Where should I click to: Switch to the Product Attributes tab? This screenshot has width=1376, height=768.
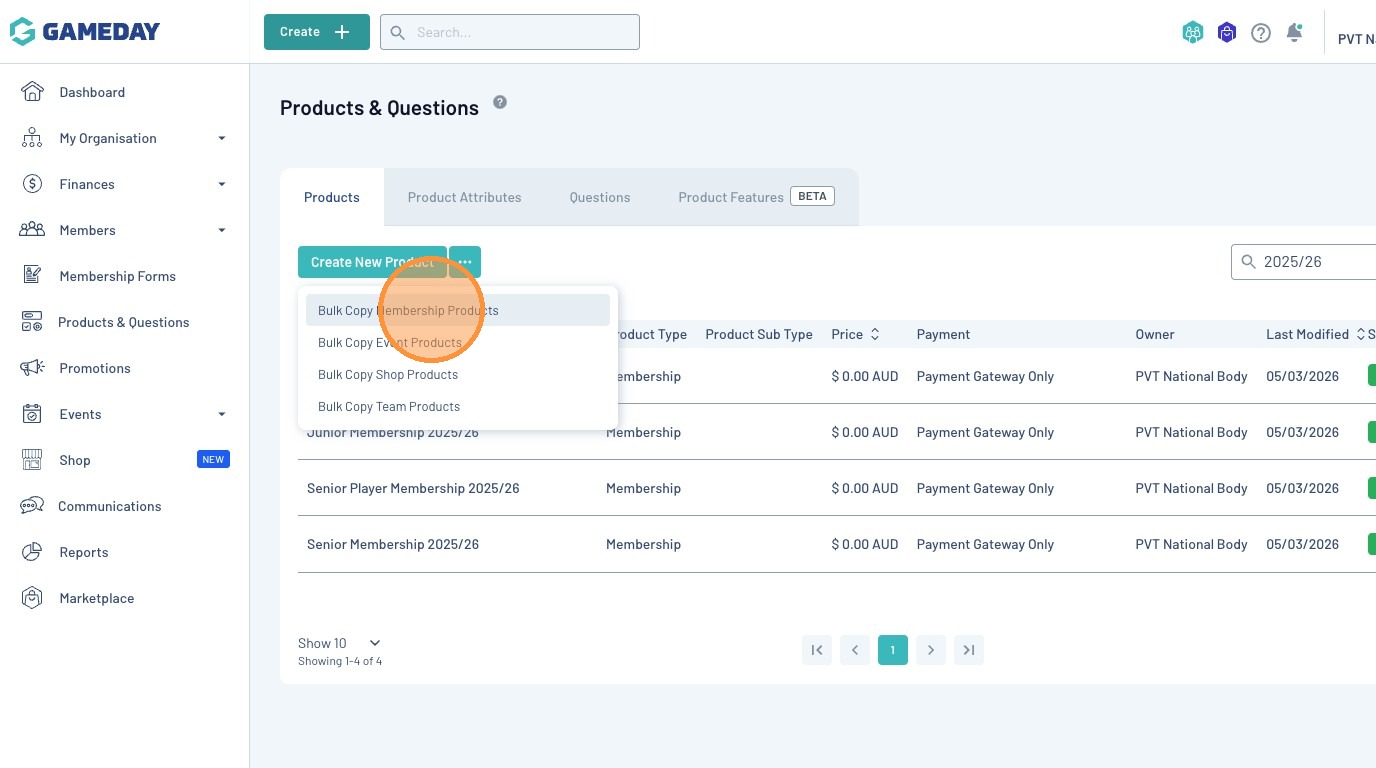465,197
